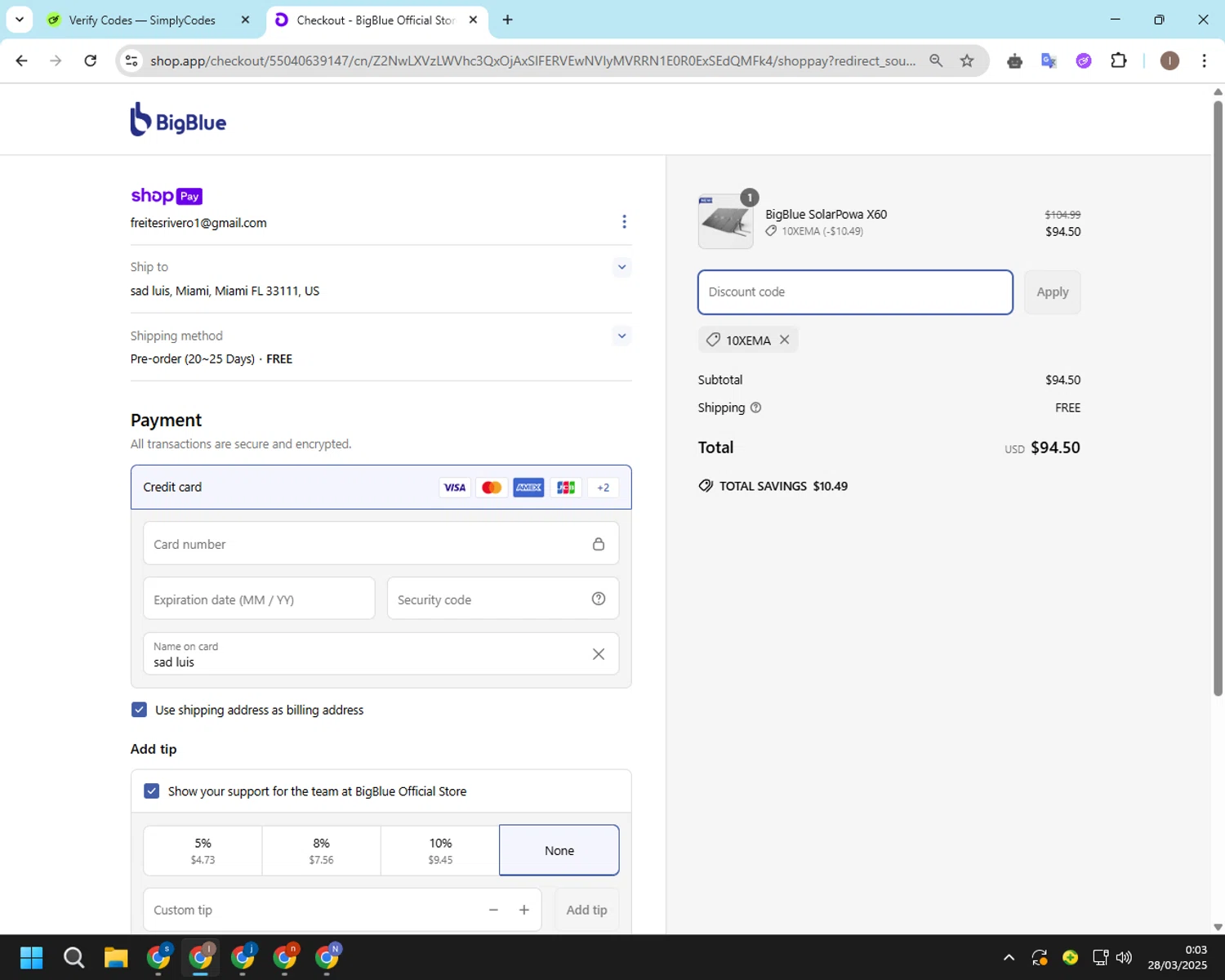Click the JCB card icon

pyautogui.click(x=566, y=488)
